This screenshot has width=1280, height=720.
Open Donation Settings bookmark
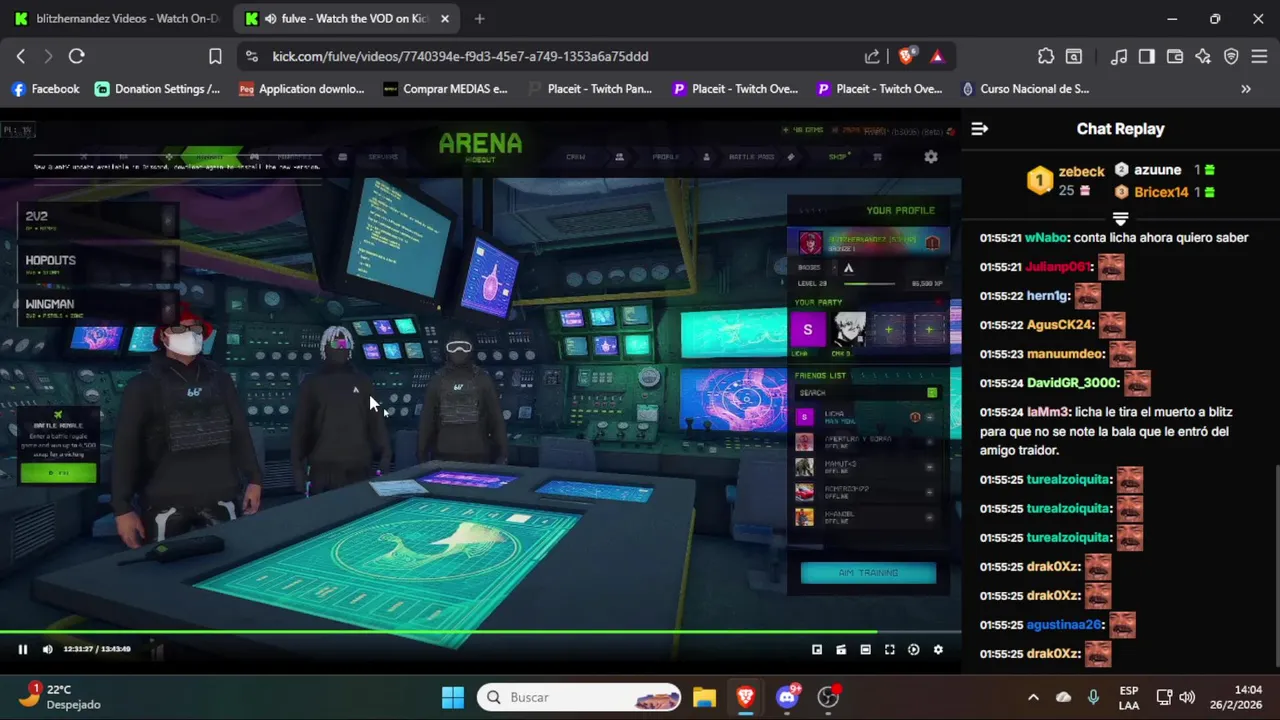[157, 89]
